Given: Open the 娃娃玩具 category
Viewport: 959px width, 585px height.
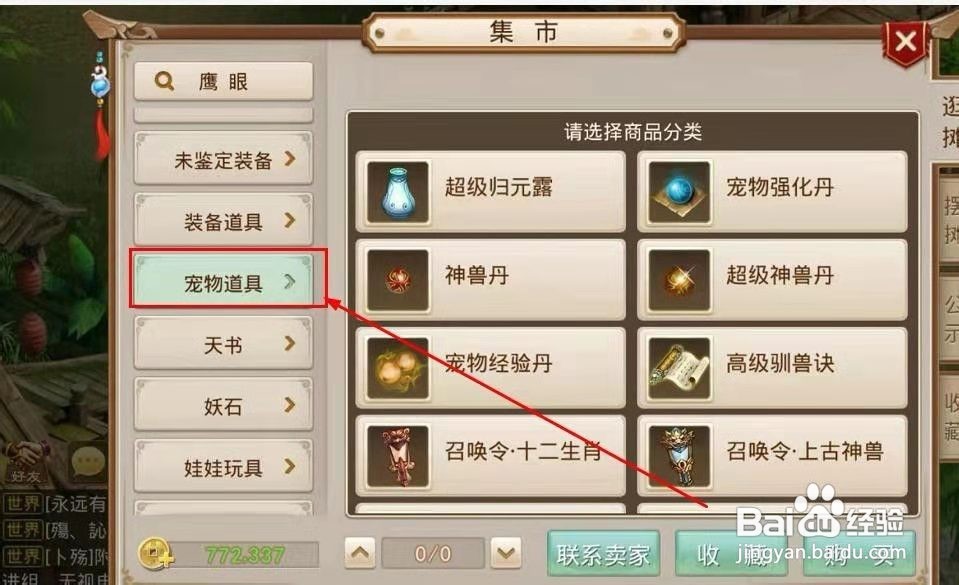Looking at the screenshot, I should 223,467.
